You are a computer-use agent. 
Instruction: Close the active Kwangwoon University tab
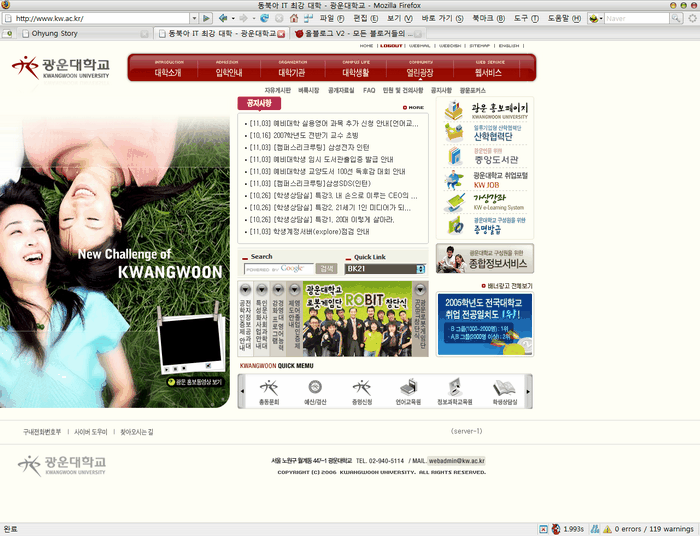281,34
